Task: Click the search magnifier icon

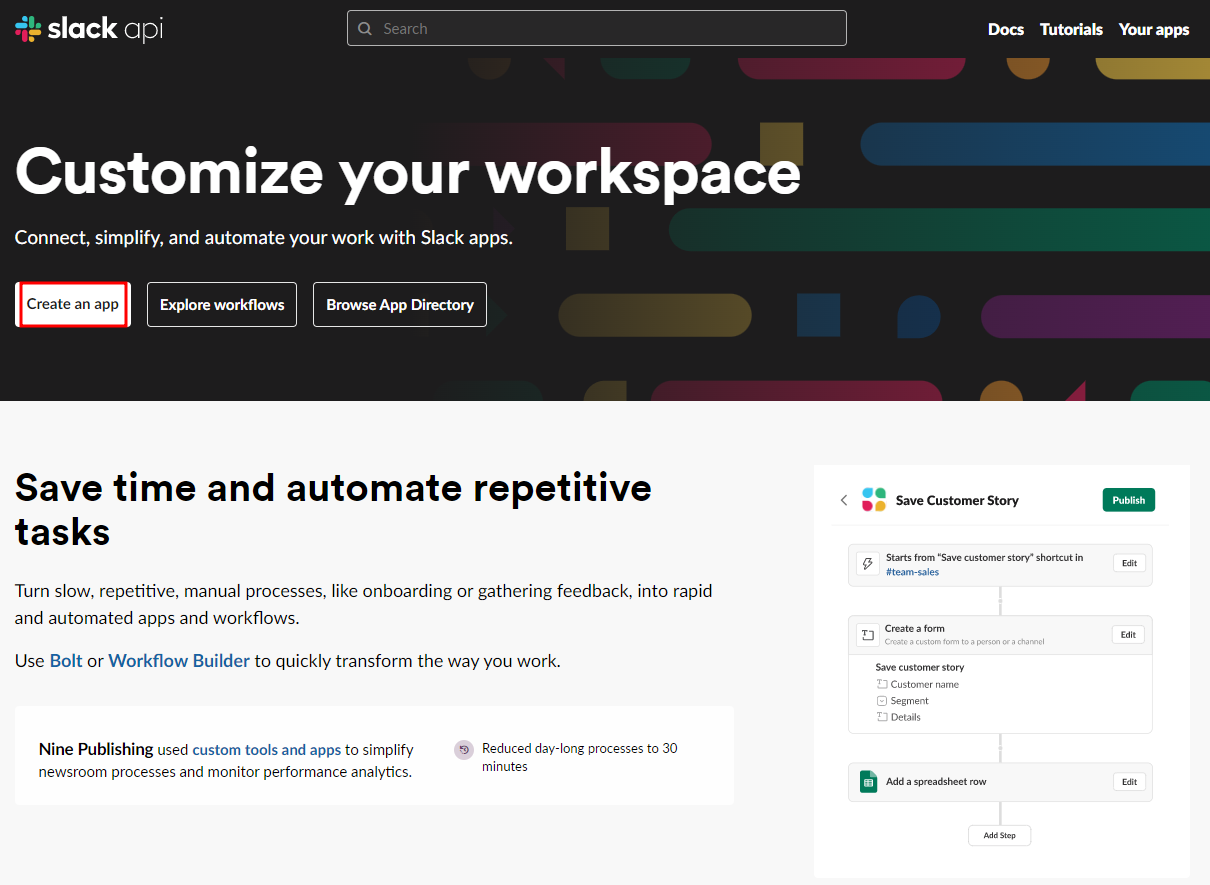Action: 365,29
